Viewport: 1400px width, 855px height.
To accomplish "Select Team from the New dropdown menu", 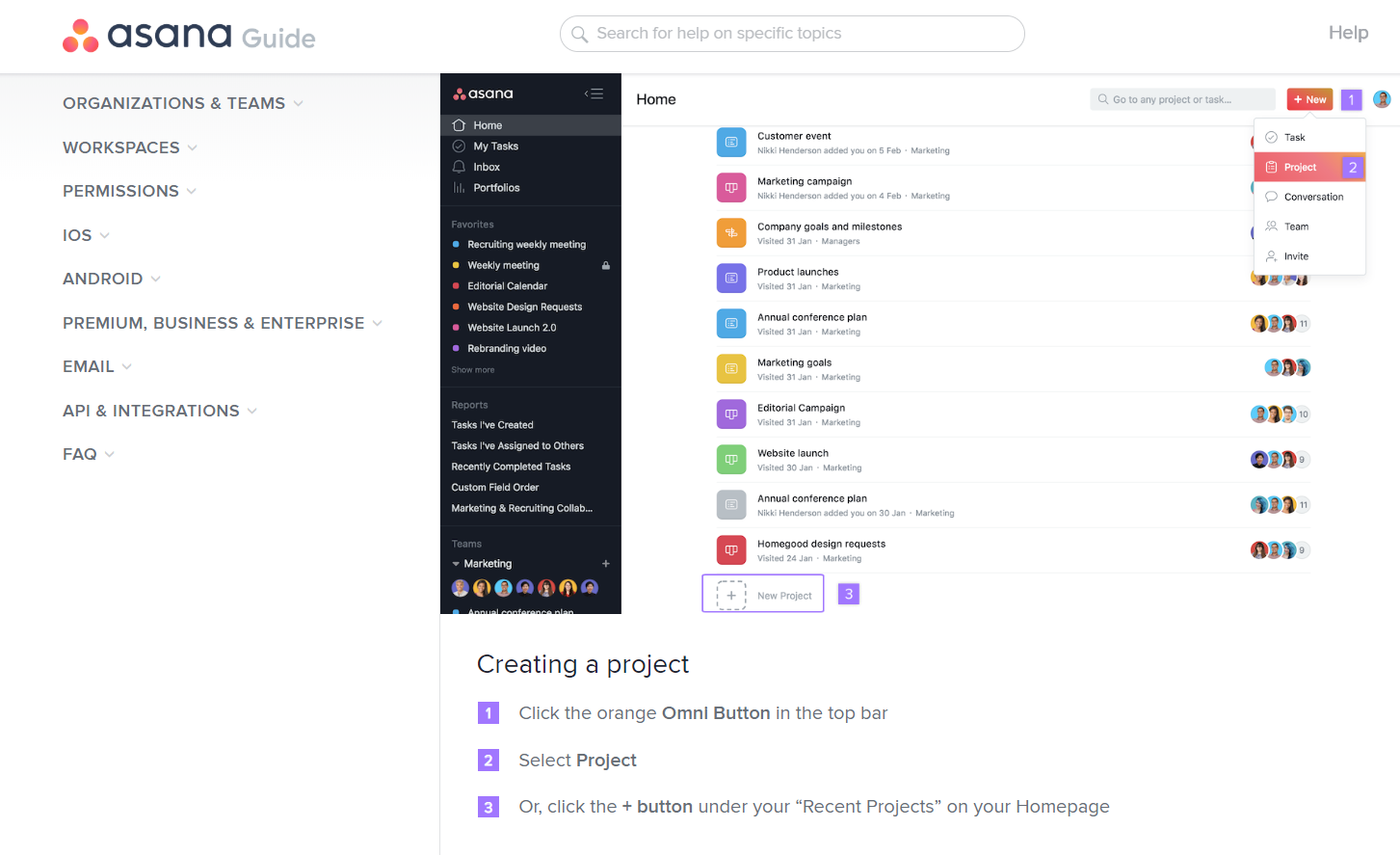I will coord(1309,227).
